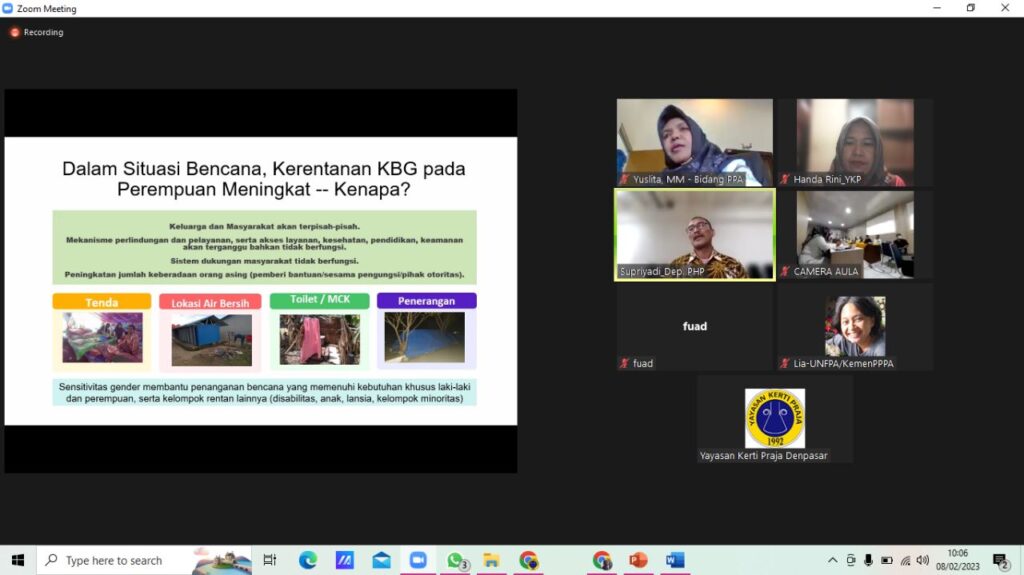Select Supriyadi_Dep. PHP video tile
The height and width of the screenshot is (575, 1024).
point(694,234)
